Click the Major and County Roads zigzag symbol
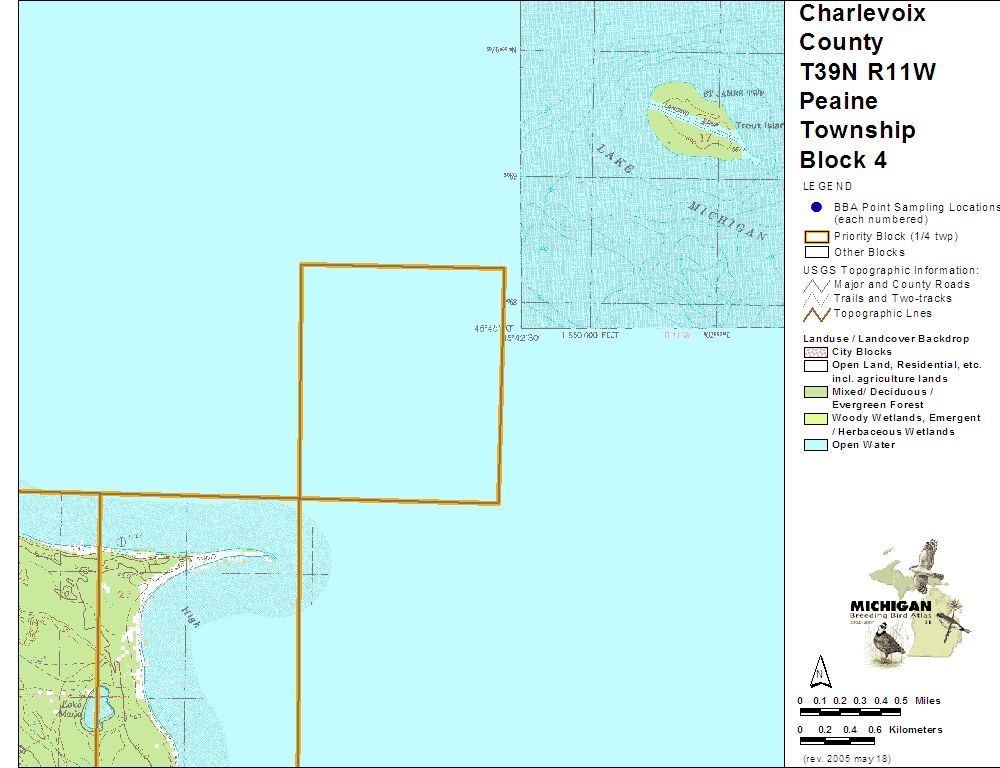This screenshot has height=768, width=1000. pos(816,285)
